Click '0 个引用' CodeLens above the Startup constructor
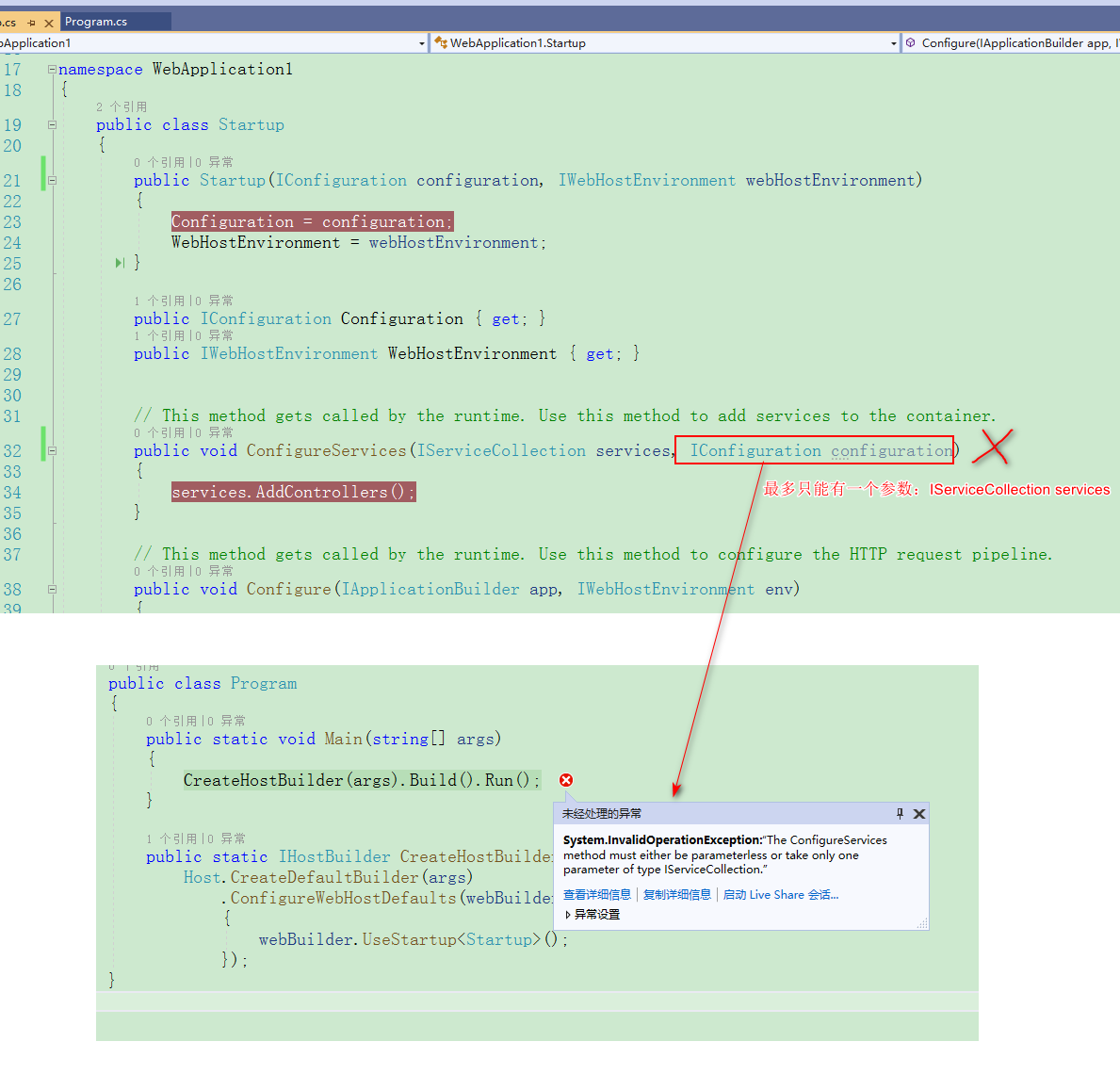 (x=158, y=162)
